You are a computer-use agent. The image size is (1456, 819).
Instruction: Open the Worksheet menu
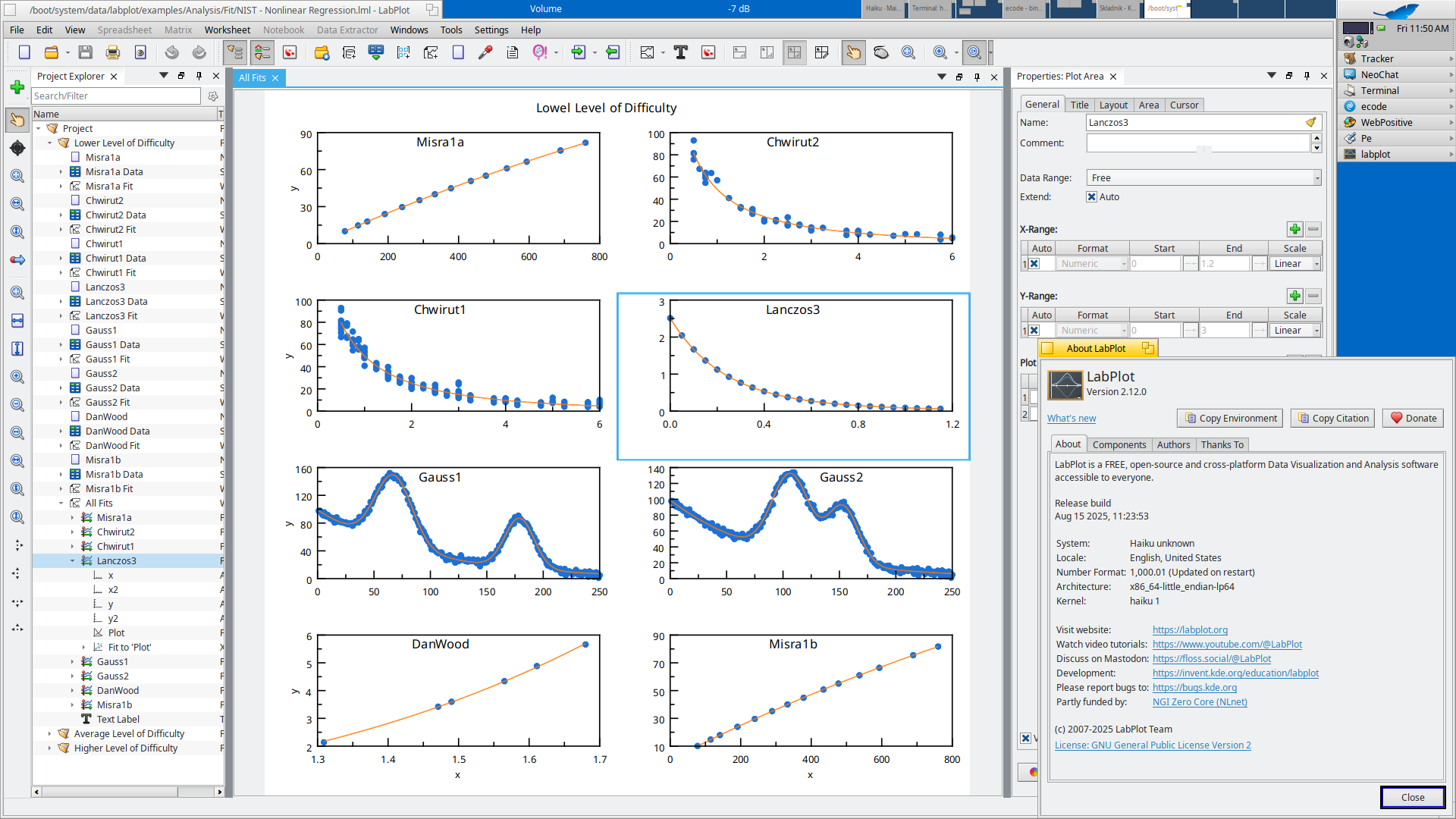(227, 30)
